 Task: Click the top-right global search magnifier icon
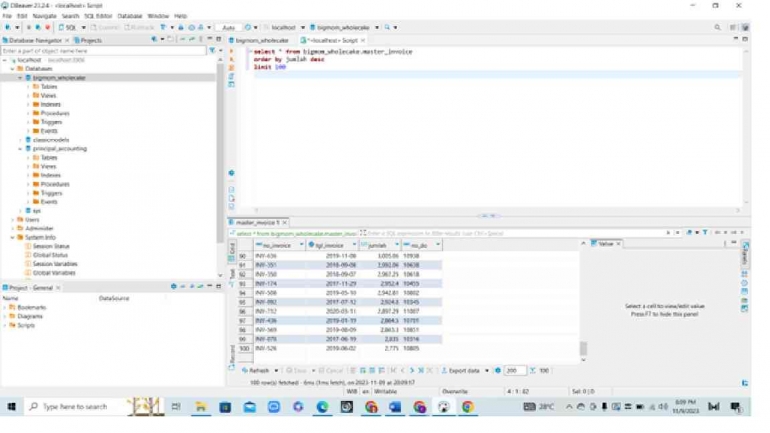coord(717,27)
